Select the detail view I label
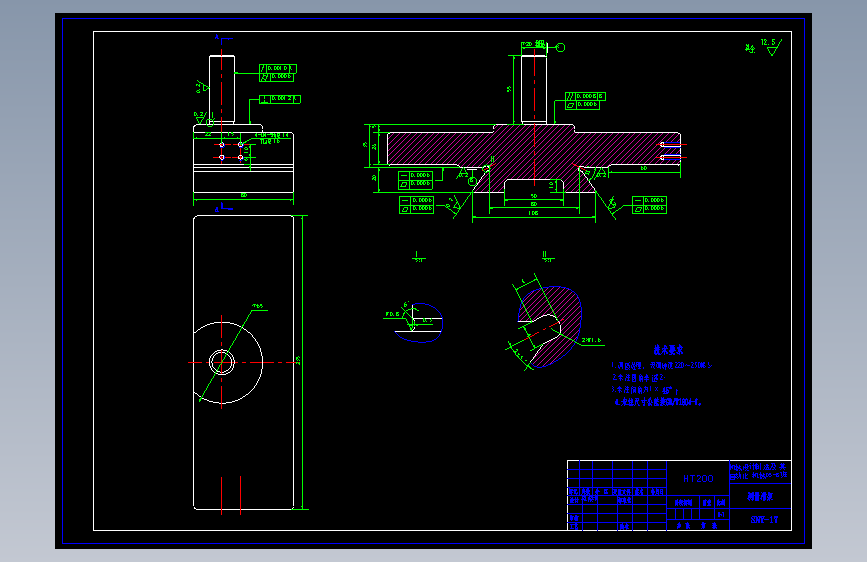867x562 pixels. pyautogui.click(x=417, y=256)
